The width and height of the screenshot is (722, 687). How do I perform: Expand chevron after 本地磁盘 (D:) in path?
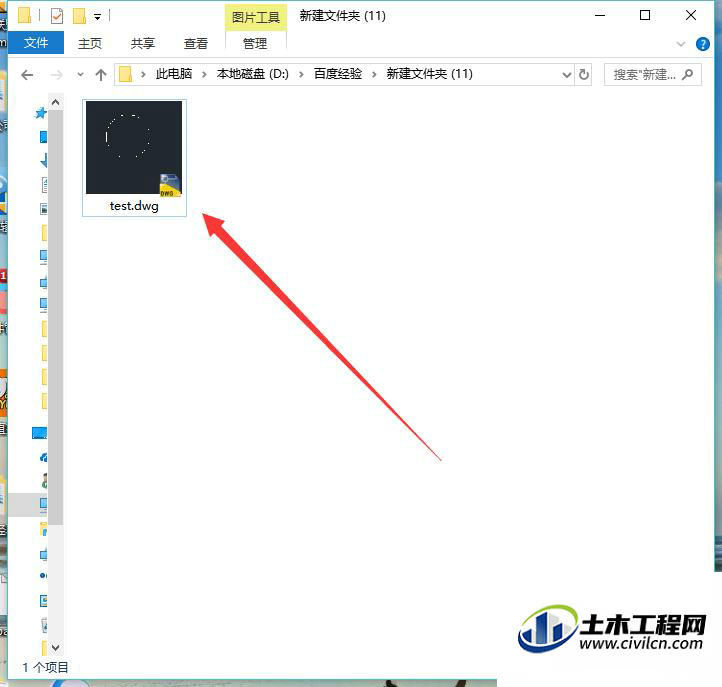click(x=301, y=74)
